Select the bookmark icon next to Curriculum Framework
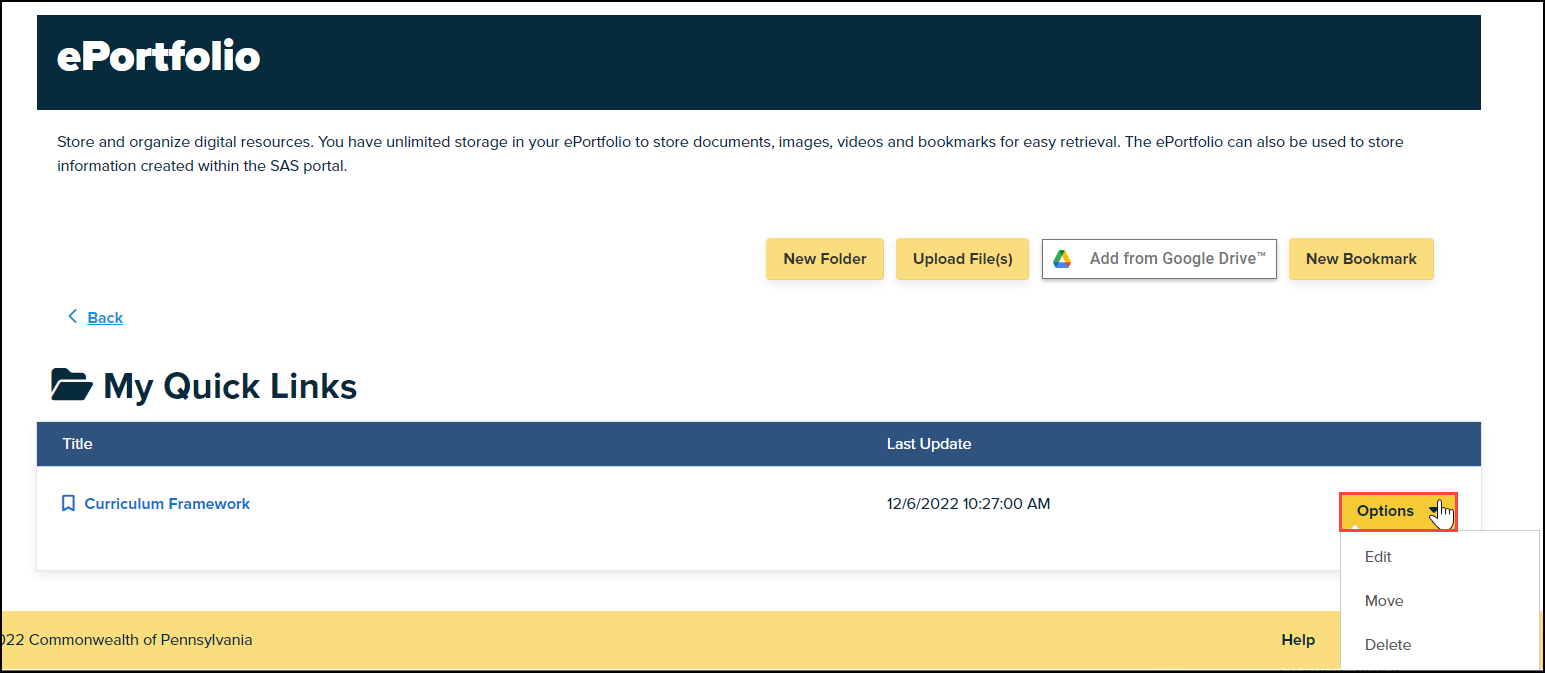1545x673 pixels. [68, 503]
